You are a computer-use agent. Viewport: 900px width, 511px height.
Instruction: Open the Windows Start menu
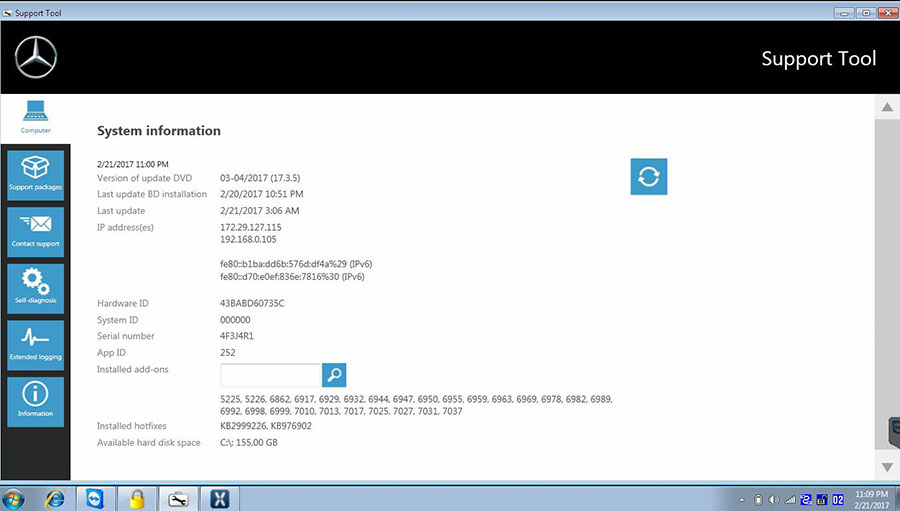coord(13,499)
